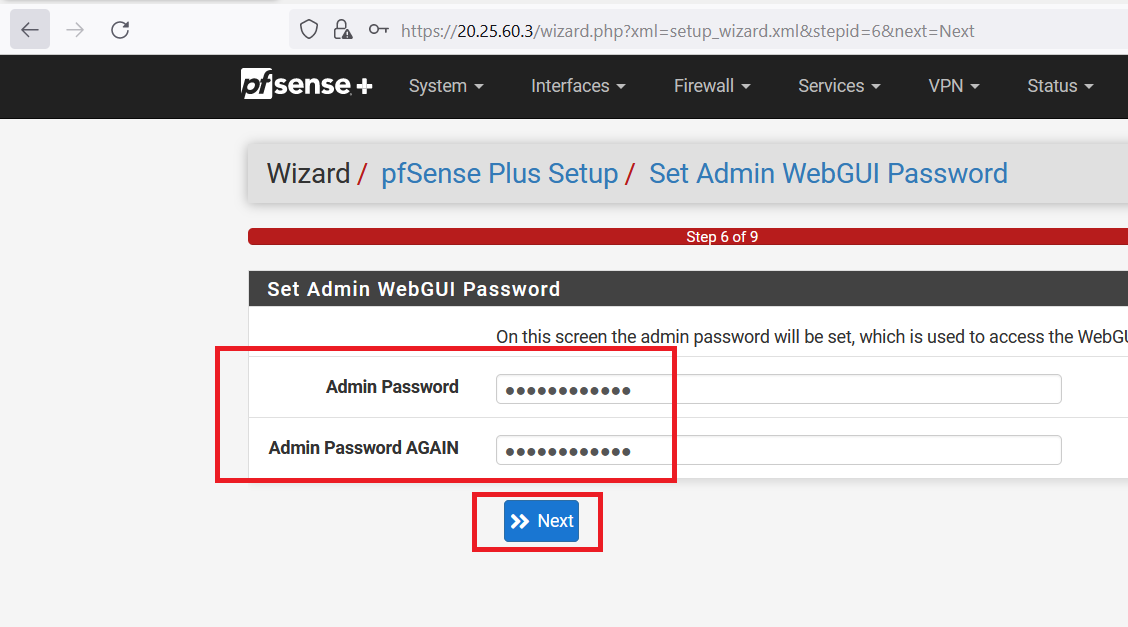Open the Firewall dropdown menu
Viewport: 1128px width, 627px height.
point(712,86)
